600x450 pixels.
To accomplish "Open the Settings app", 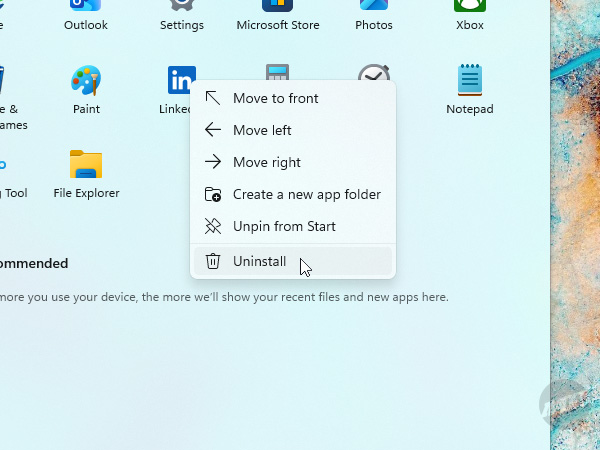I will tap(181, 8).
